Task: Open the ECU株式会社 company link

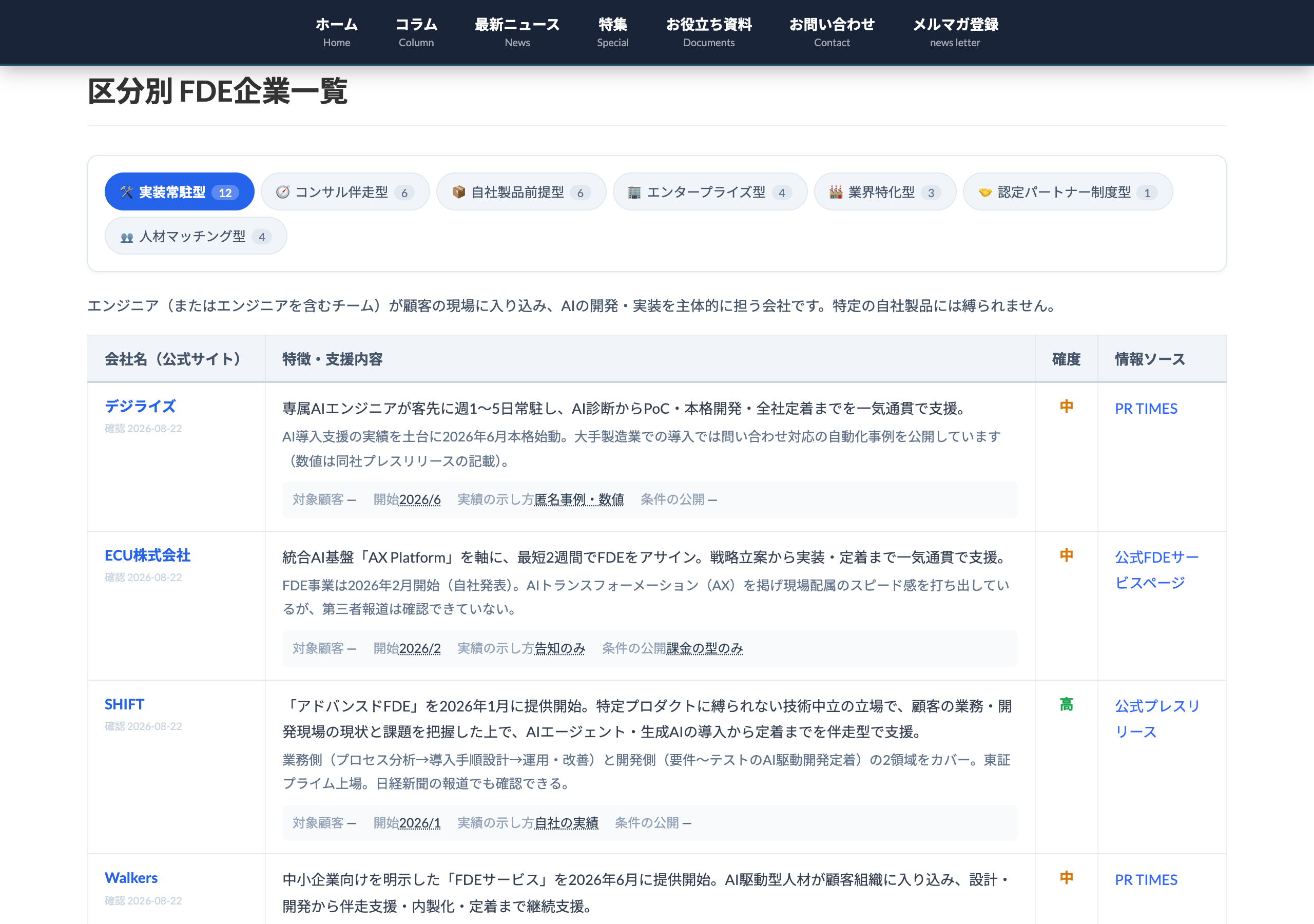Action: pyautogui.click(x=147, y=555)
